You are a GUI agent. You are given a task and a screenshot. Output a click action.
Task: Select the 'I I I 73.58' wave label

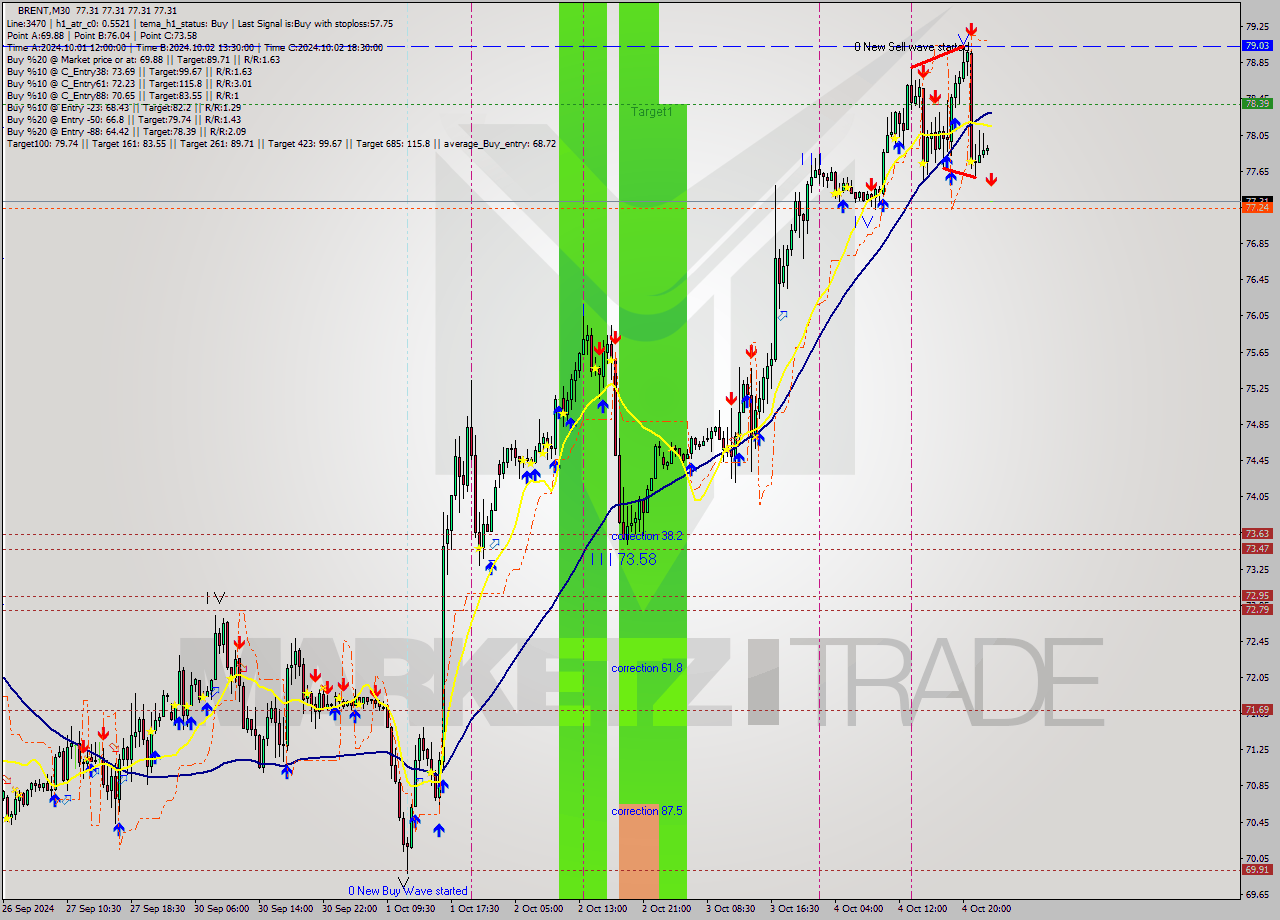(x=623, y=559)
